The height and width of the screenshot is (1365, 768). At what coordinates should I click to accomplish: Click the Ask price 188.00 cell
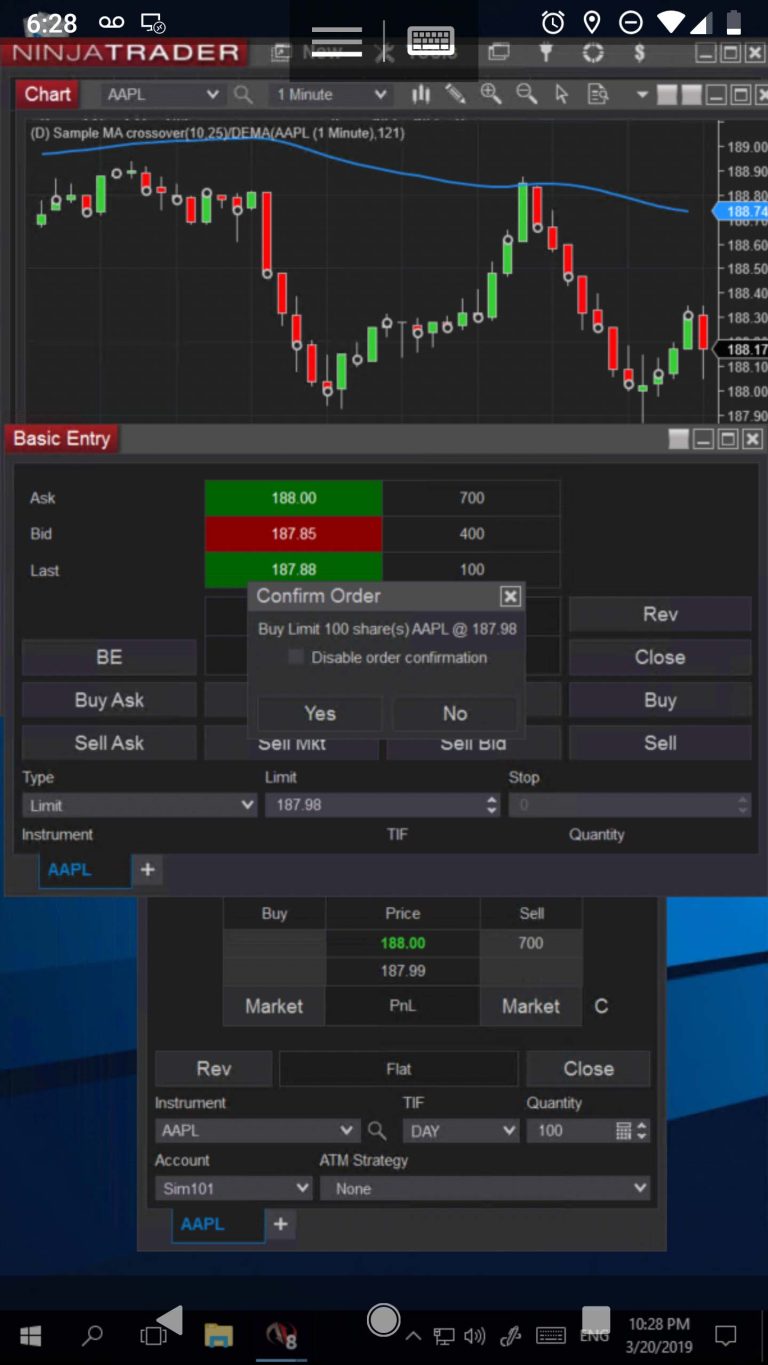pyautogui.click(x=293, y=498)
